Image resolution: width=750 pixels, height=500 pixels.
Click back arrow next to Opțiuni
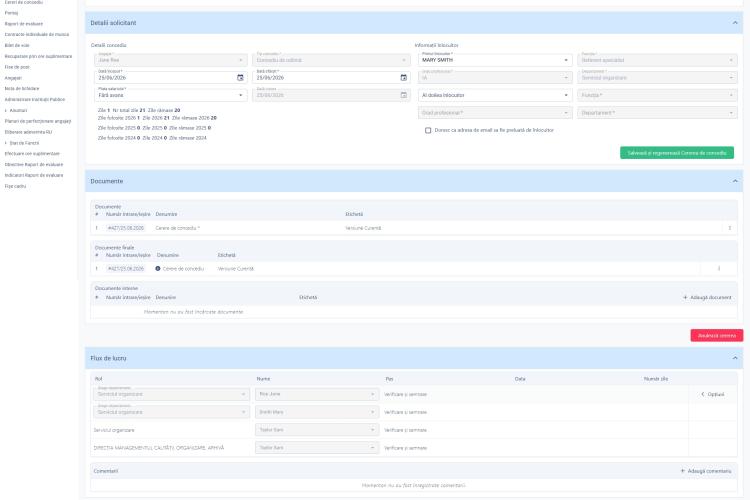(703, 394)
